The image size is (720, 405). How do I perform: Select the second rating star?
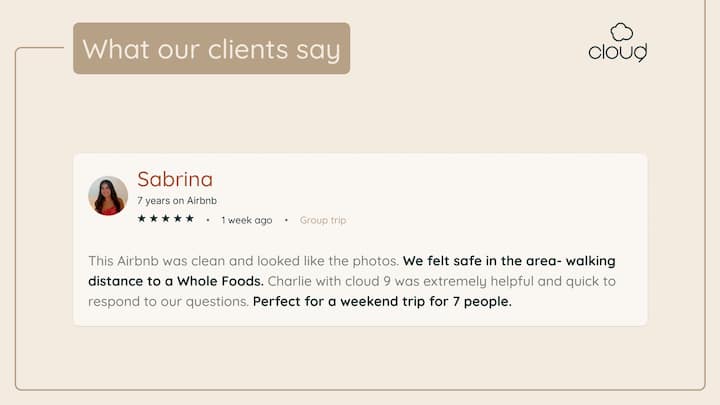coord(154,219)
